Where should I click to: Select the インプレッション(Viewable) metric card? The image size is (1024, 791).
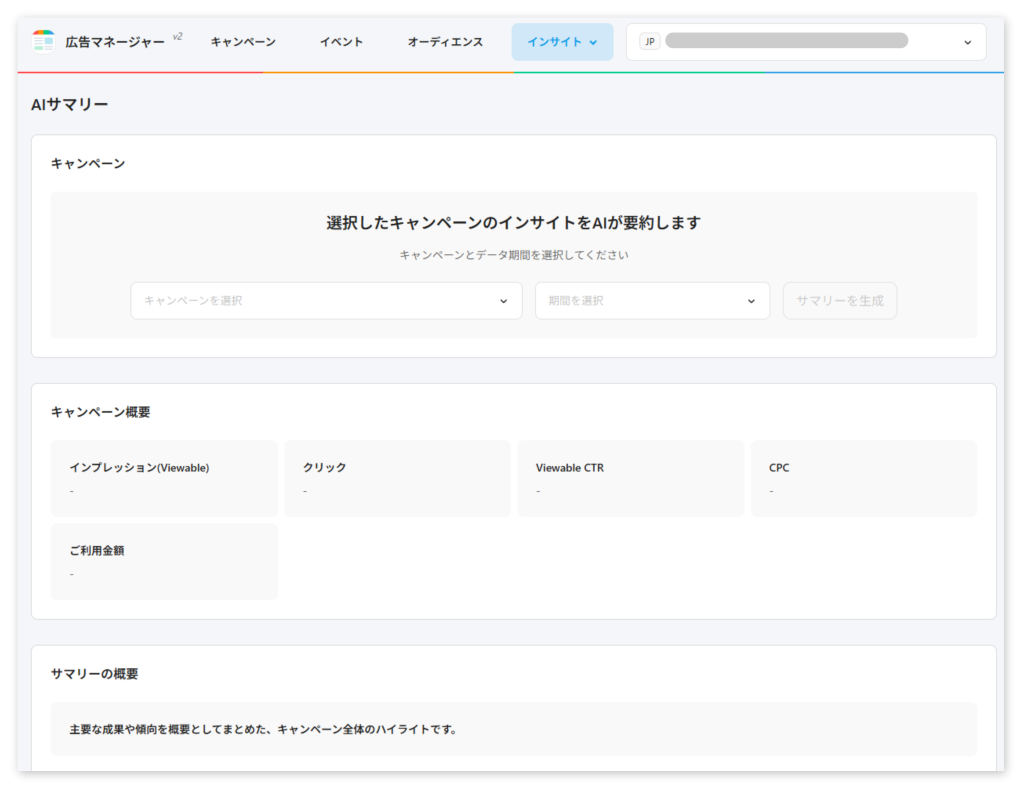tap(164, 478)
